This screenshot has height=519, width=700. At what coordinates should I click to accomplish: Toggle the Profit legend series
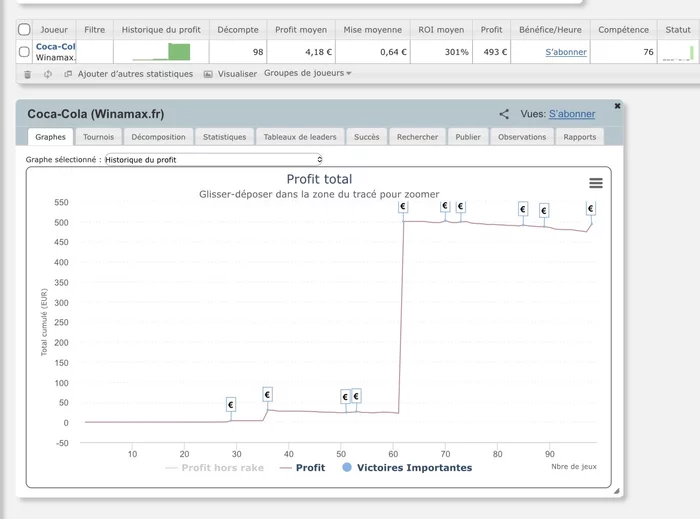click(302, 468)
